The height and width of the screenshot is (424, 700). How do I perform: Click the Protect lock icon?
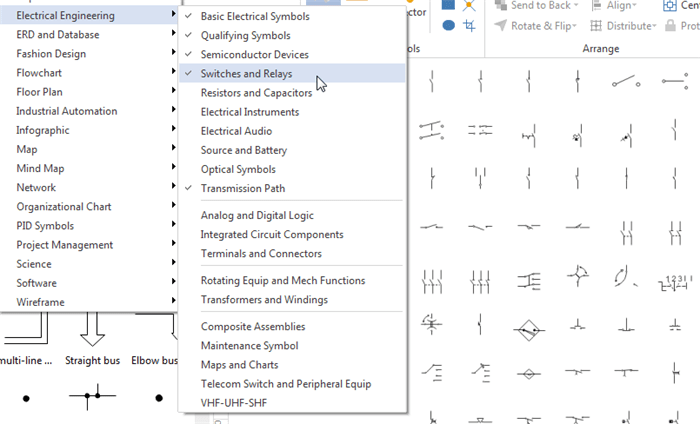tap(672, 25)
